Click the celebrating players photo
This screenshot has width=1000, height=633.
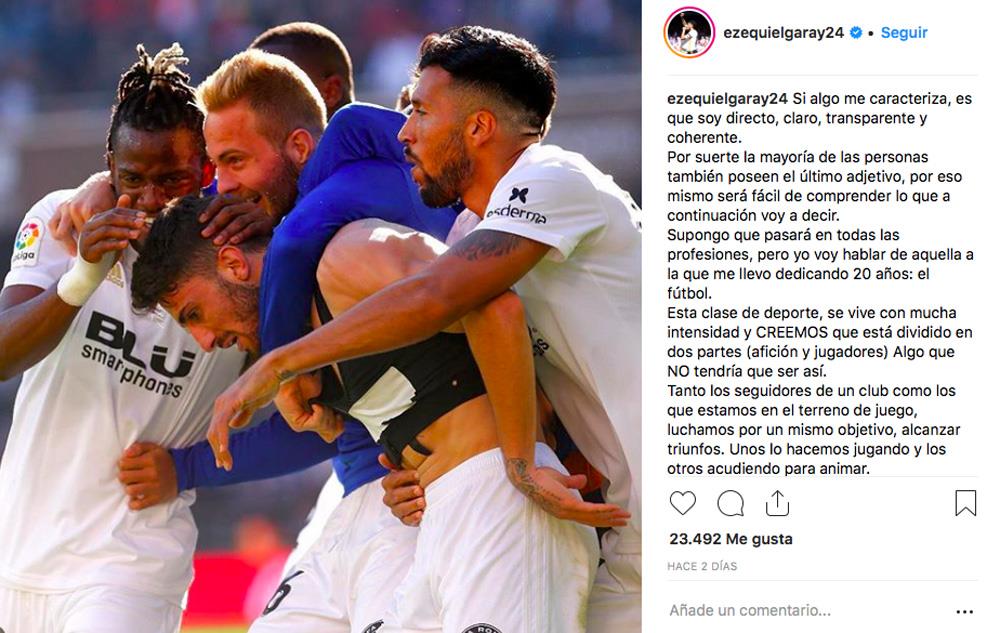(321, 316)
